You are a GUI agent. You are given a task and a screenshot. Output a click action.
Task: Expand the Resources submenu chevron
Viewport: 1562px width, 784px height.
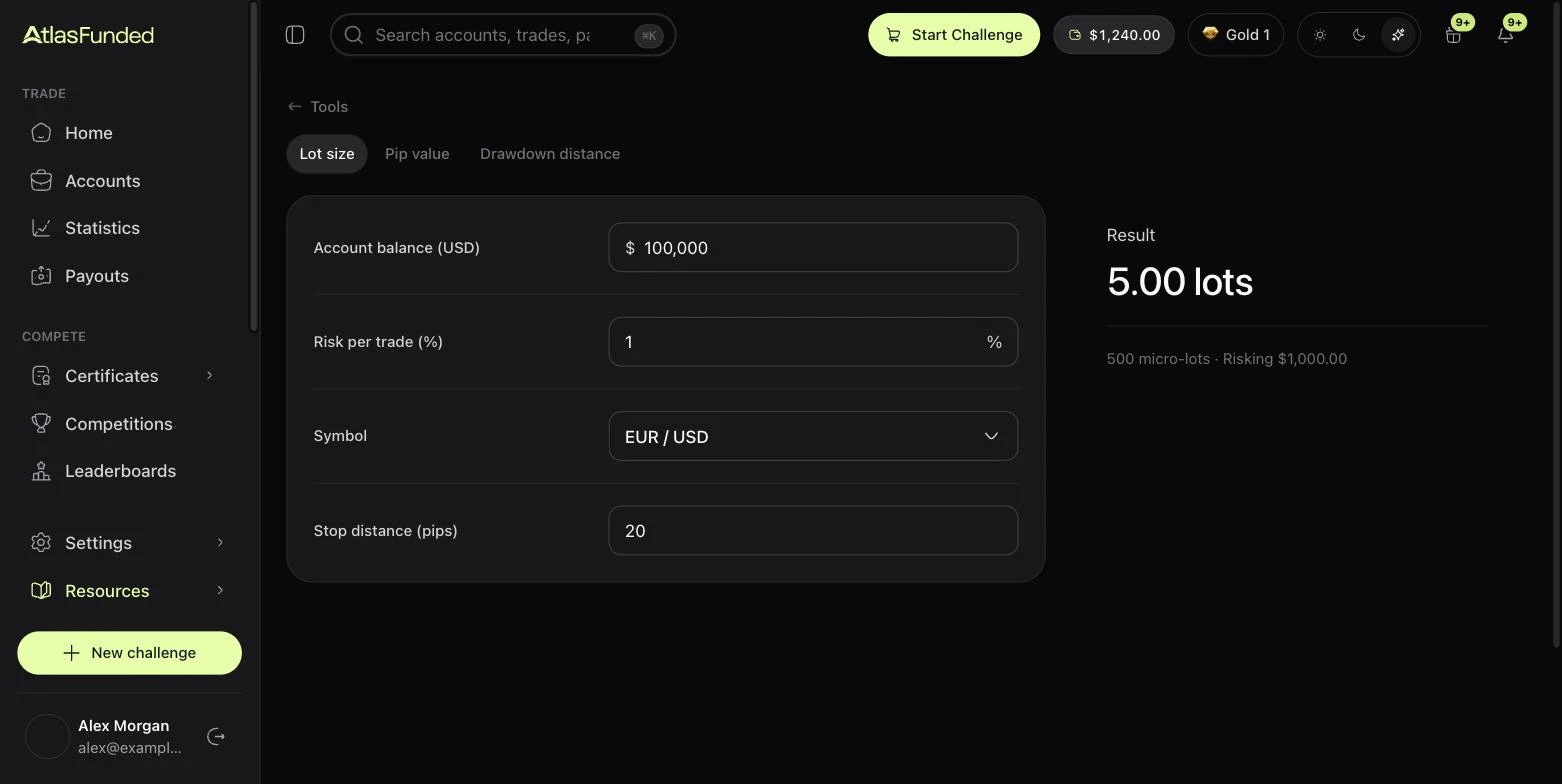pyautogui.click(x=220, y=591)
